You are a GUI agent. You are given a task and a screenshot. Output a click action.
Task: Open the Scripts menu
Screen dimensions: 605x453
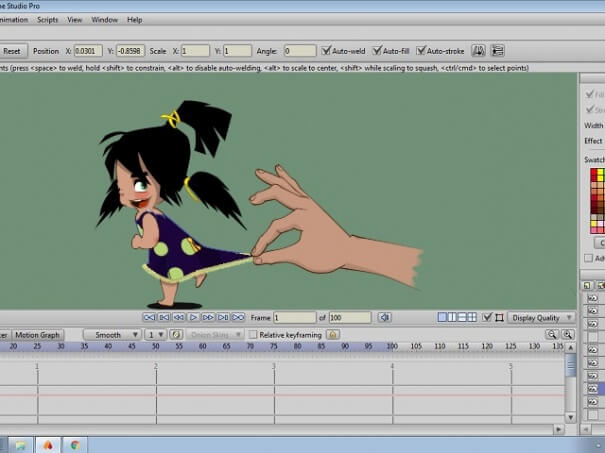tap(47, 19)
